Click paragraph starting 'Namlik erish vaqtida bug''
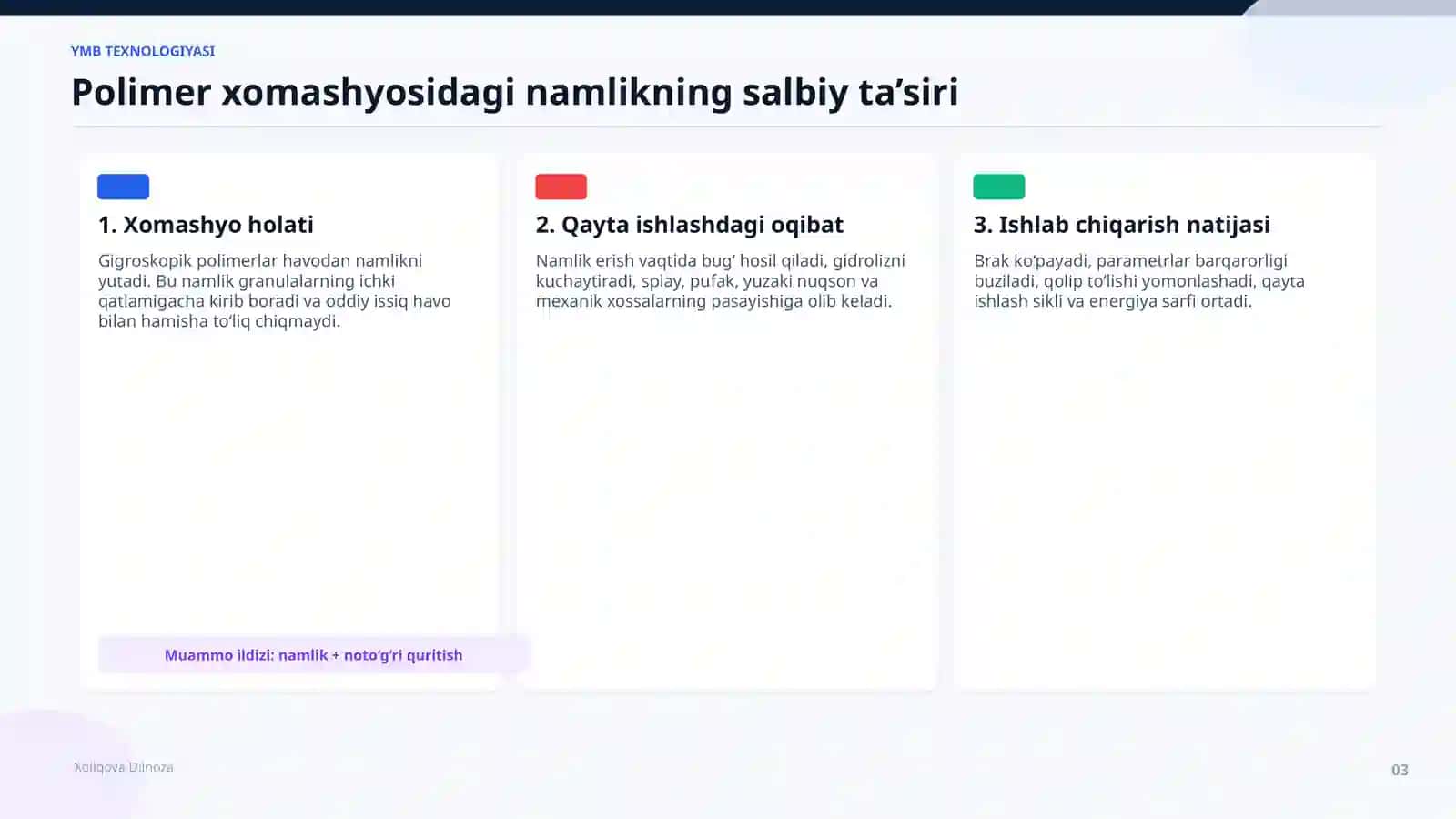Image resolution: width=1456 pixels, height=819 pixels. (x=721, y=280)
